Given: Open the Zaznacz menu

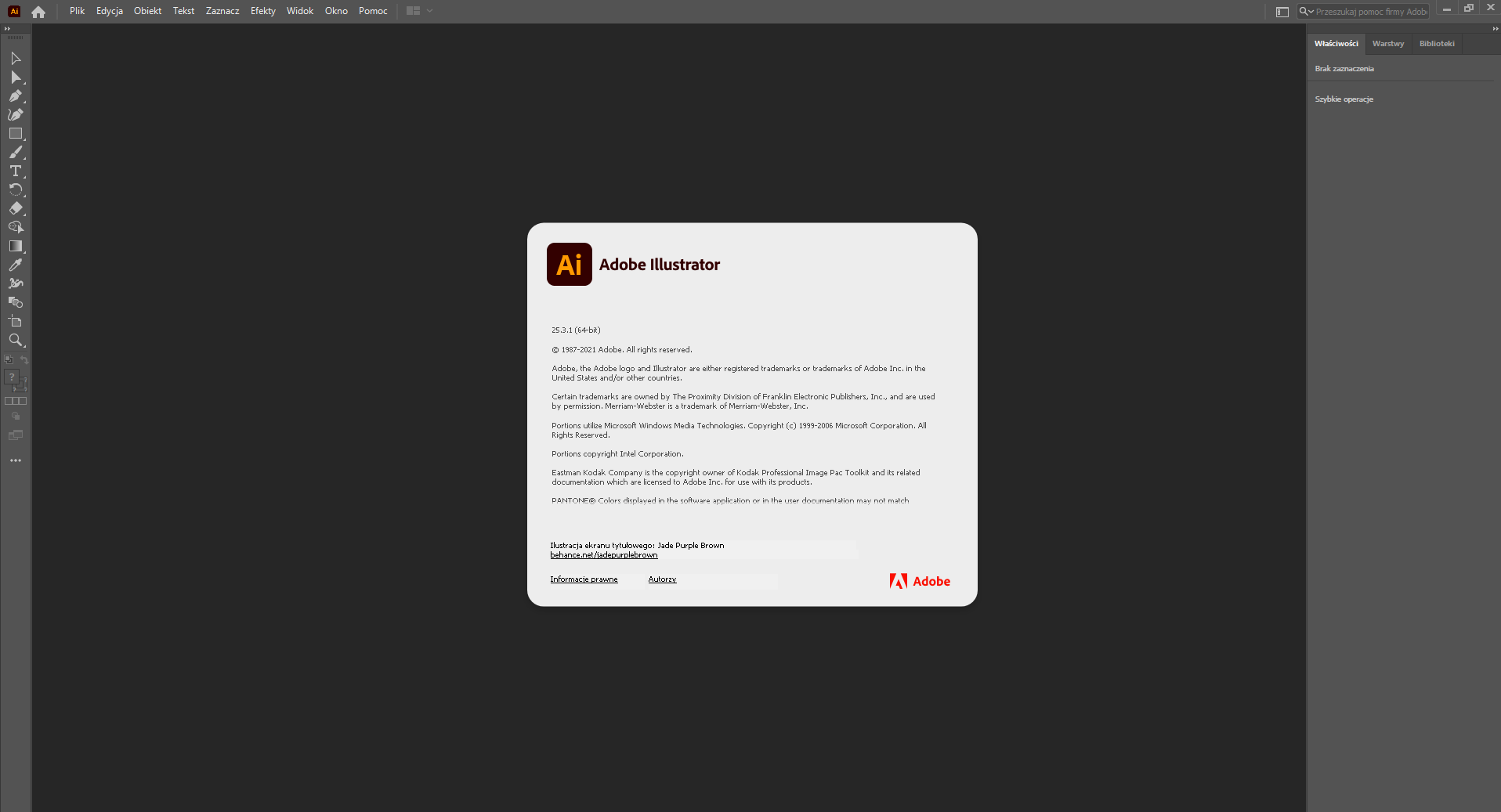Looking at the screenshot, I should click(x=222, y=11).
